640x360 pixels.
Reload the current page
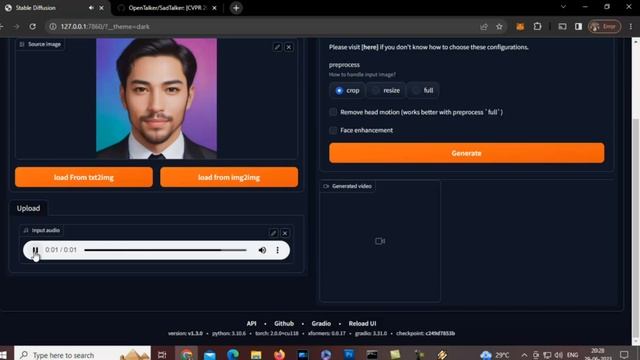click(32, 27)
